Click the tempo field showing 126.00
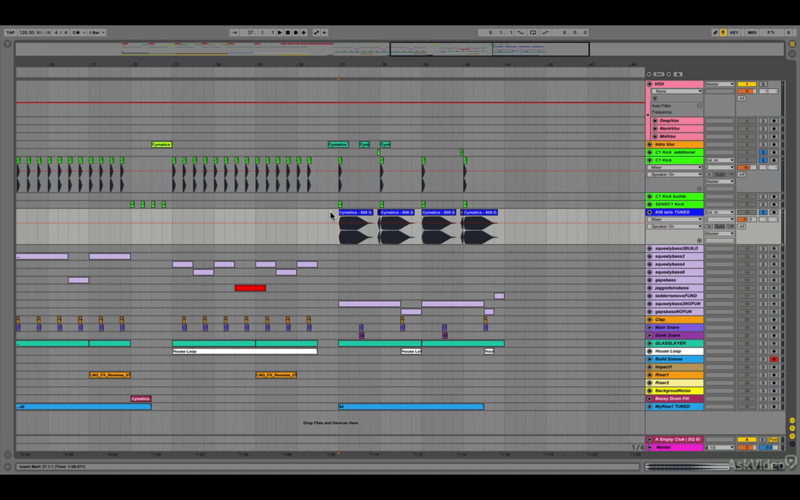Screen dimensions: 800x500 click(27, 33)
